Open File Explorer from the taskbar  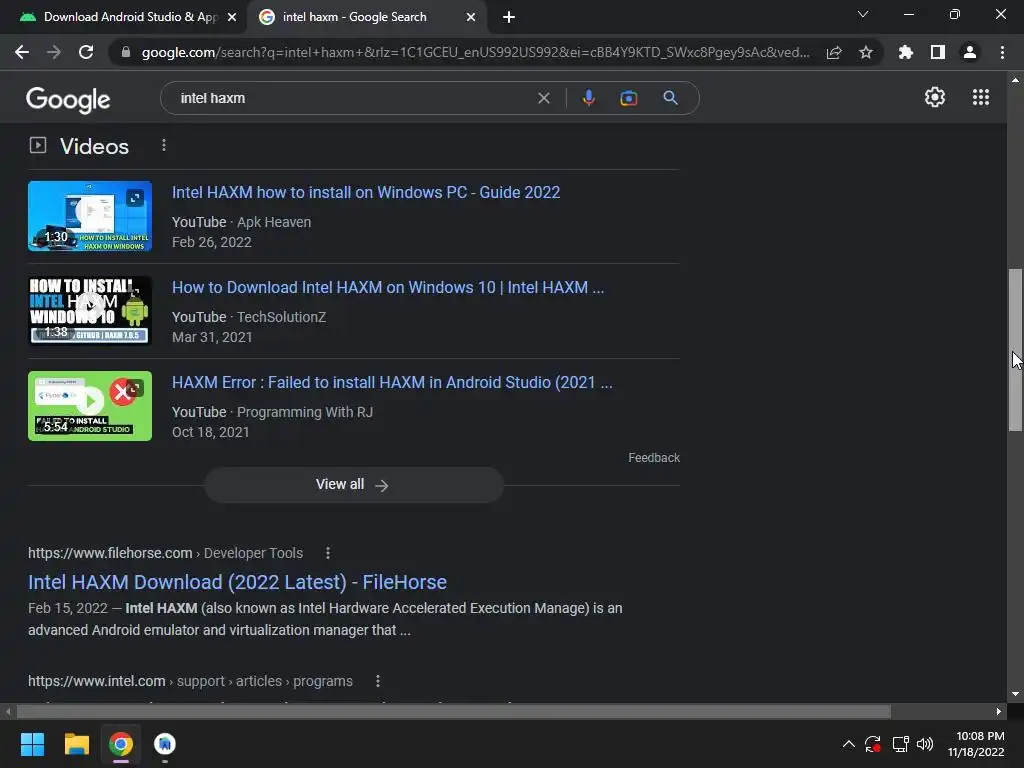point(76,744)
